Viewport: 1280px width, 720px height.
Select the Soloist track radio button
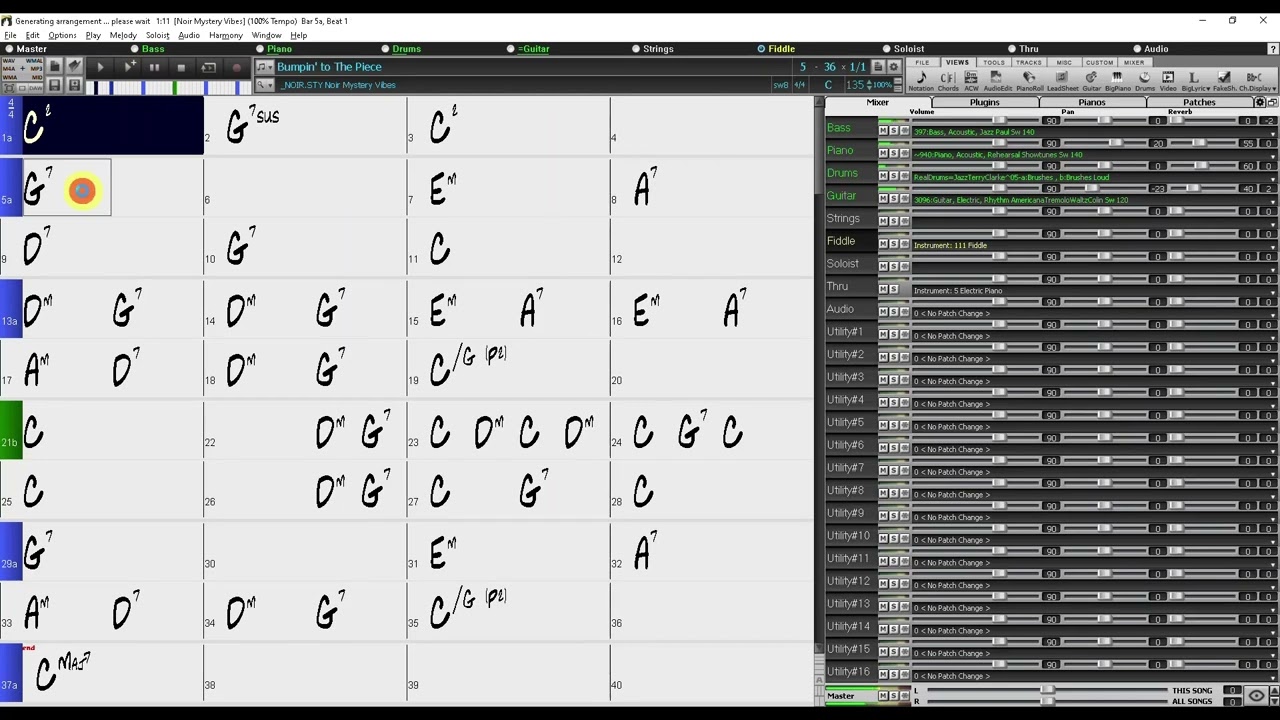pyautogui.click(x=886, y=49)
